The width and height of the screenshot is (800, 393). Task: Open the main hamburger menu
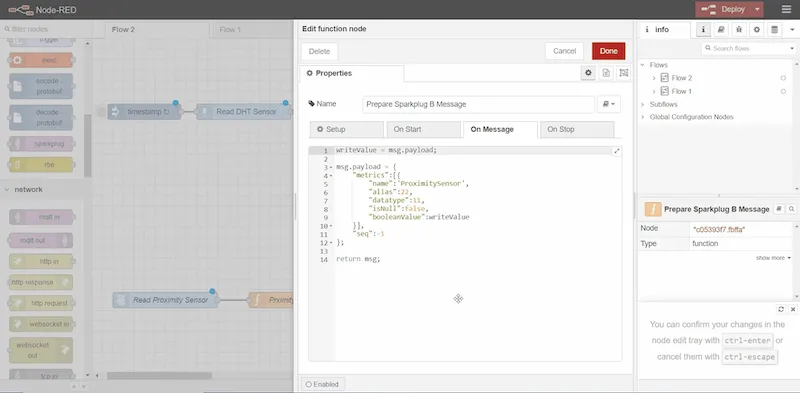[x=786, y=9]
